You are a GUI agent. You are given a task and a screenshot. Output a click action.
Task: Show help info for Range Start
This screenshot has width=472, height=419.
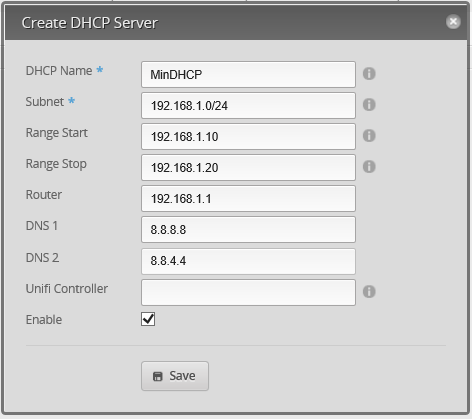point(369,136)
